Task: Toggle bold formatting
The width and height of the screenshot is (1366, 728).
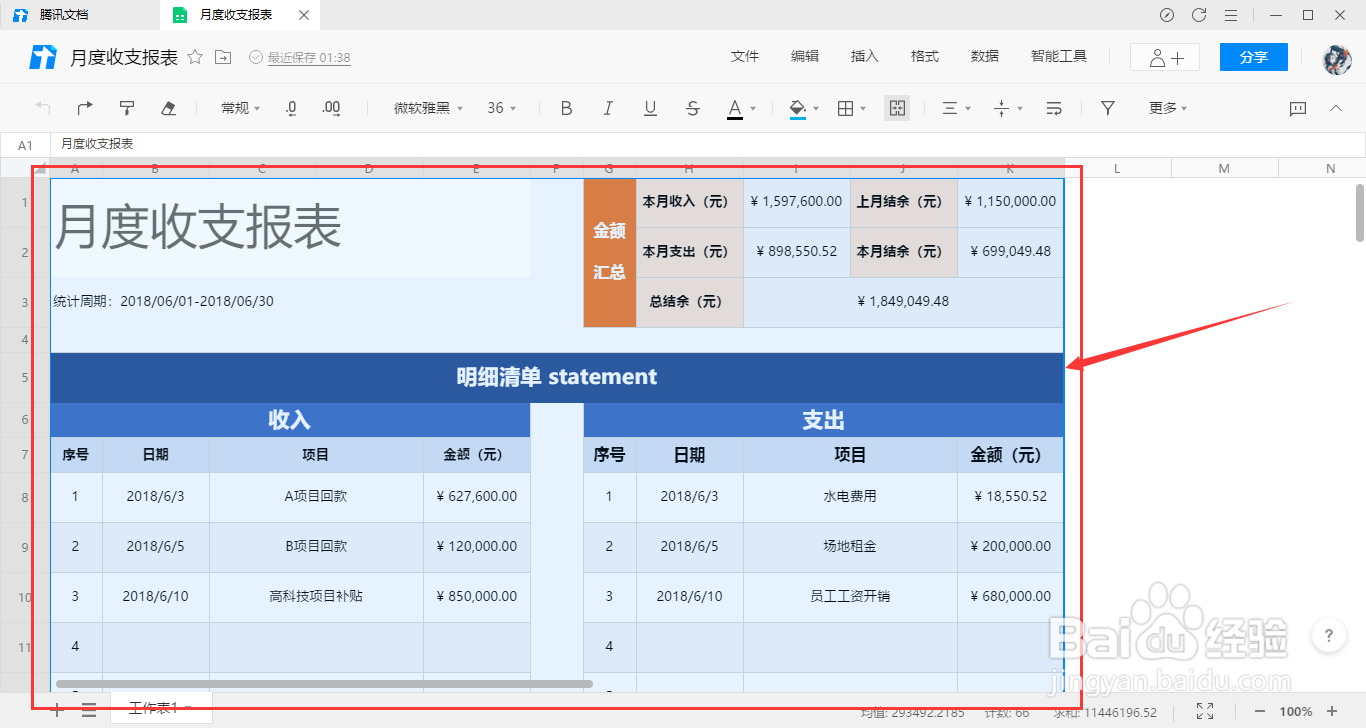Action: tap(566, 108)
